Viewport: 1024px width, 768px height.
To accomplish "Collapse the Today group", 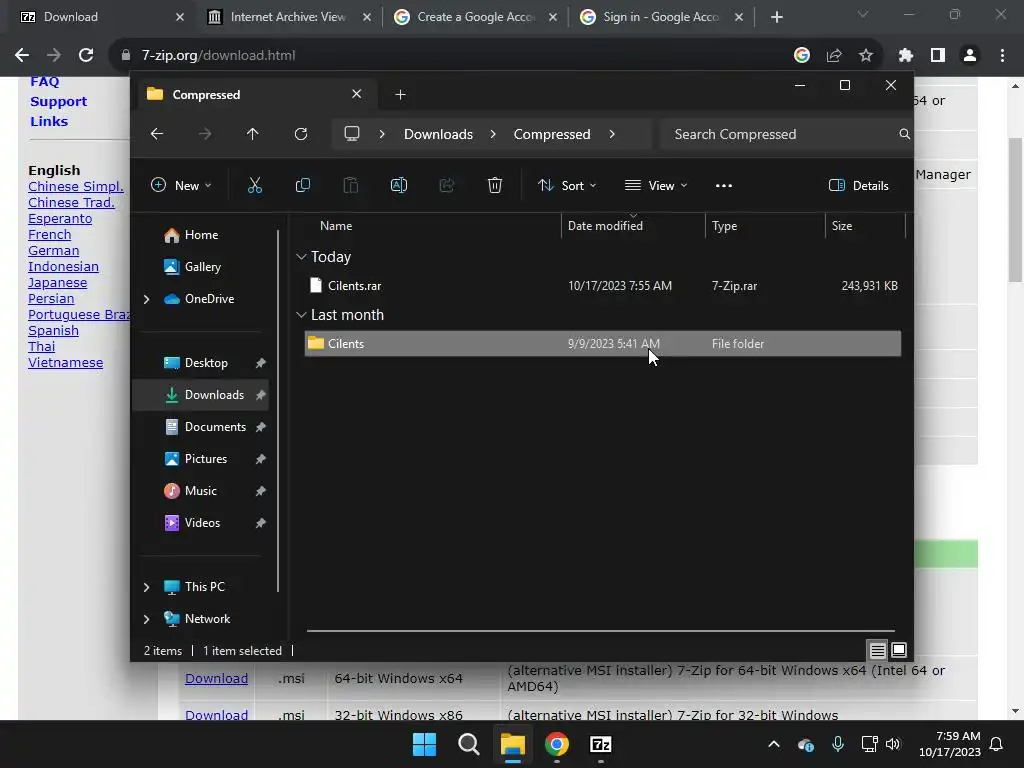I will [301, 257].
